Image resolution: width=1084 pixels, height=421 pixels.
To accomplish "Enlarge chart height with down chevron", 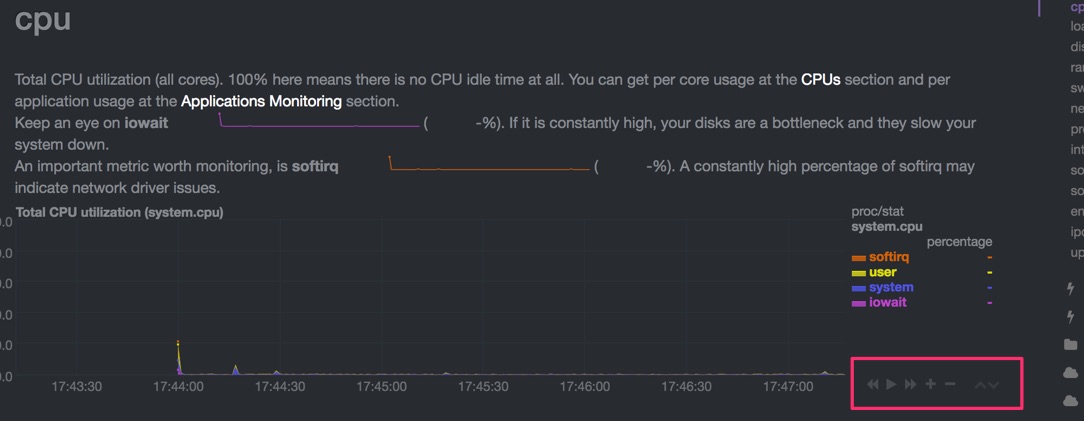I will (993, 384).
